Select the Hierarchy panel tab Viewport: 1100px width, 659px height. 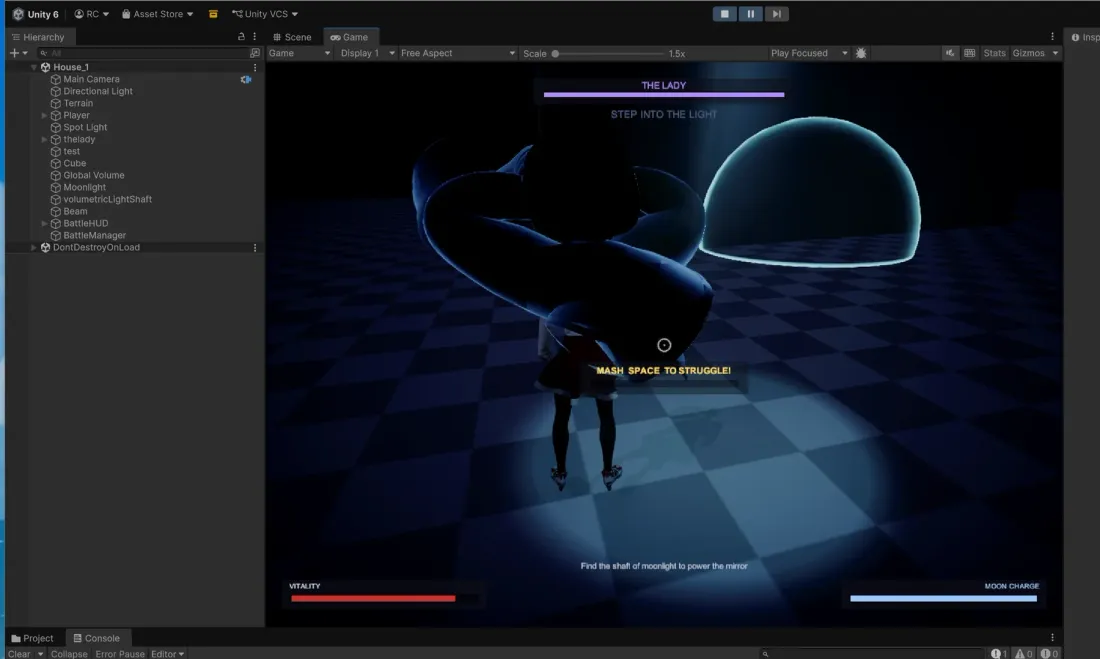point(39,37)
